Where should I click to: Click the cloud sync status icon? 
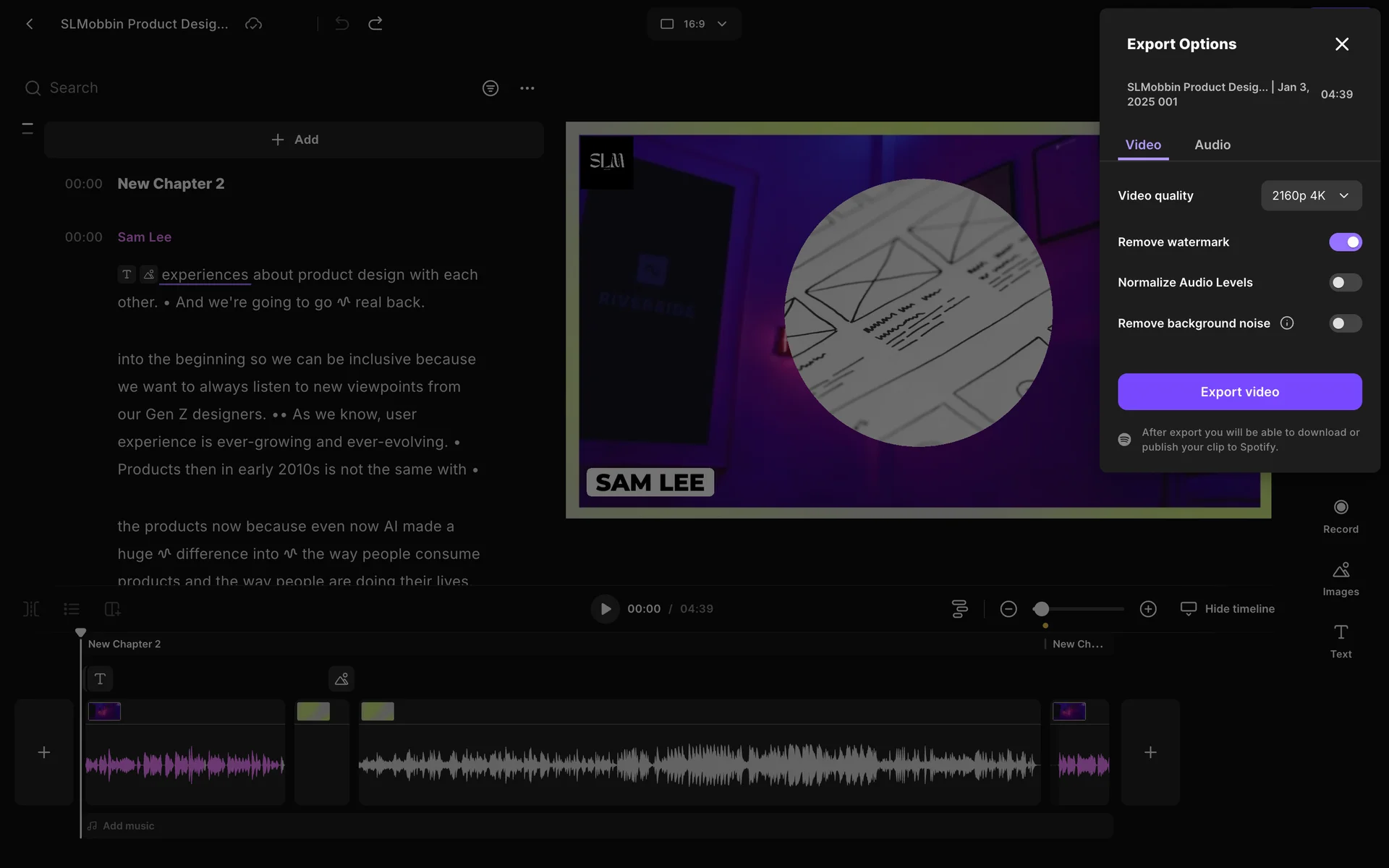pos(253,24)
